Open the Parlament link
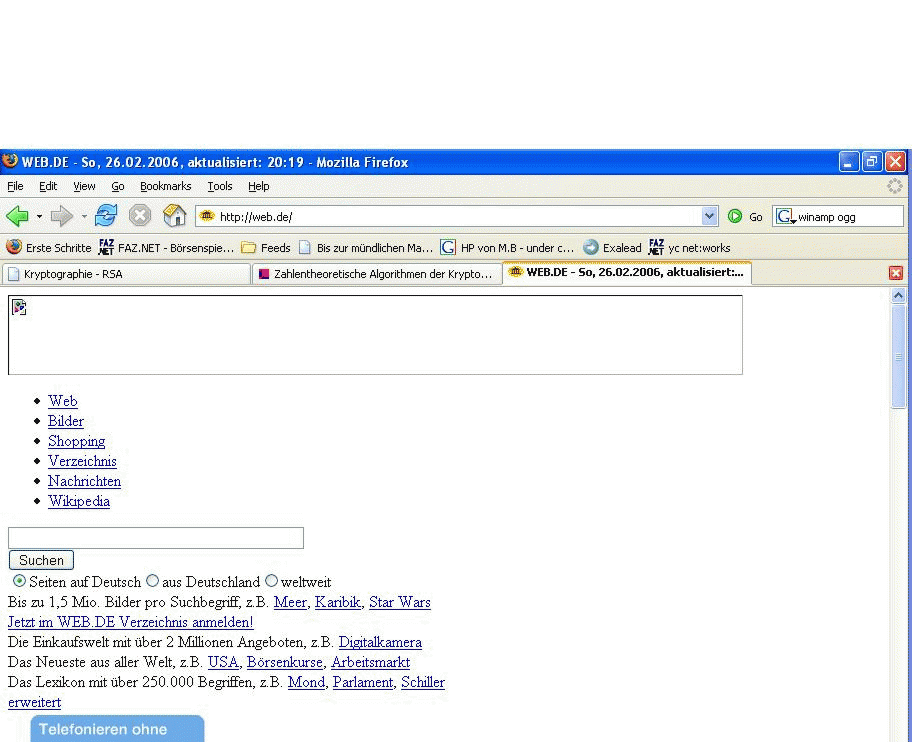The image size is (912, 742). pos(363,682)
